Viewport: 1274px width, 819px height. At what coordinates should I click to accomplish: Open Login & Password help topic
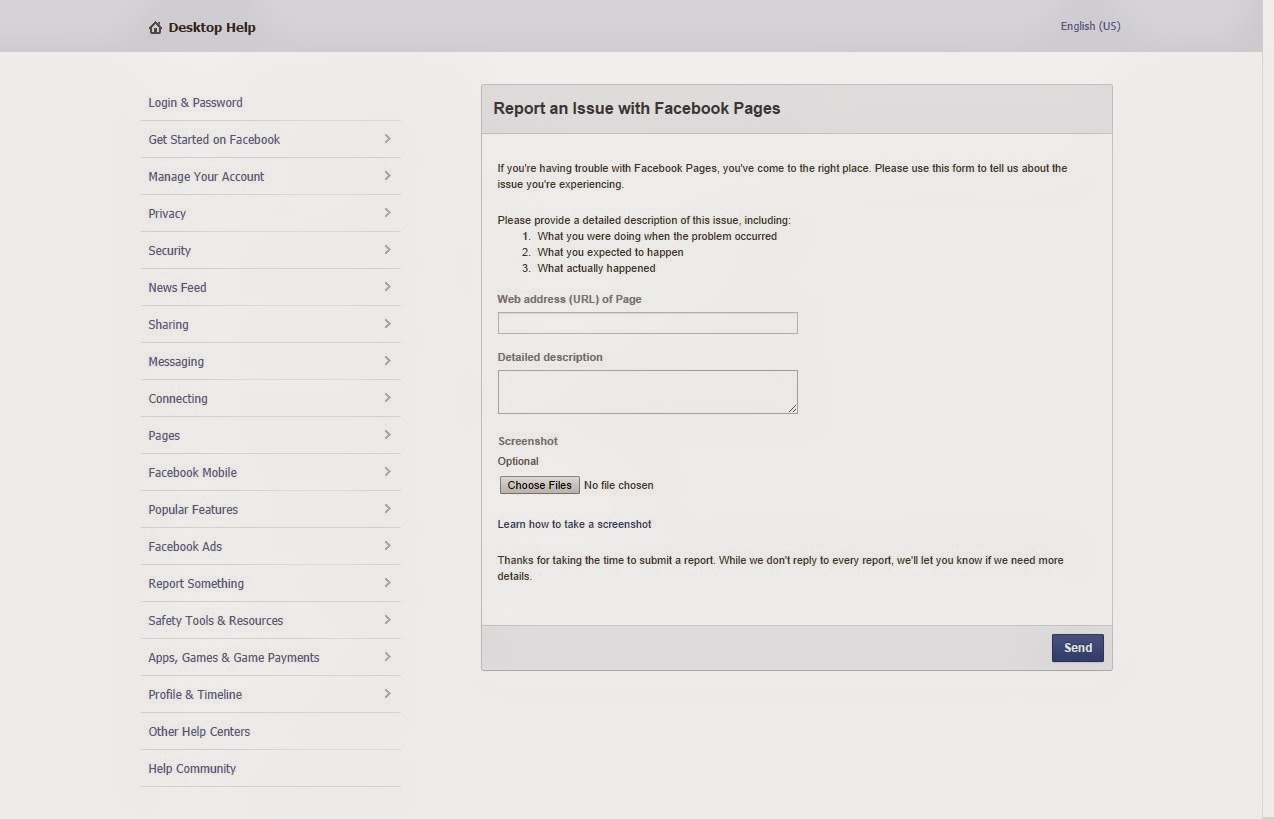pos(195,103)
